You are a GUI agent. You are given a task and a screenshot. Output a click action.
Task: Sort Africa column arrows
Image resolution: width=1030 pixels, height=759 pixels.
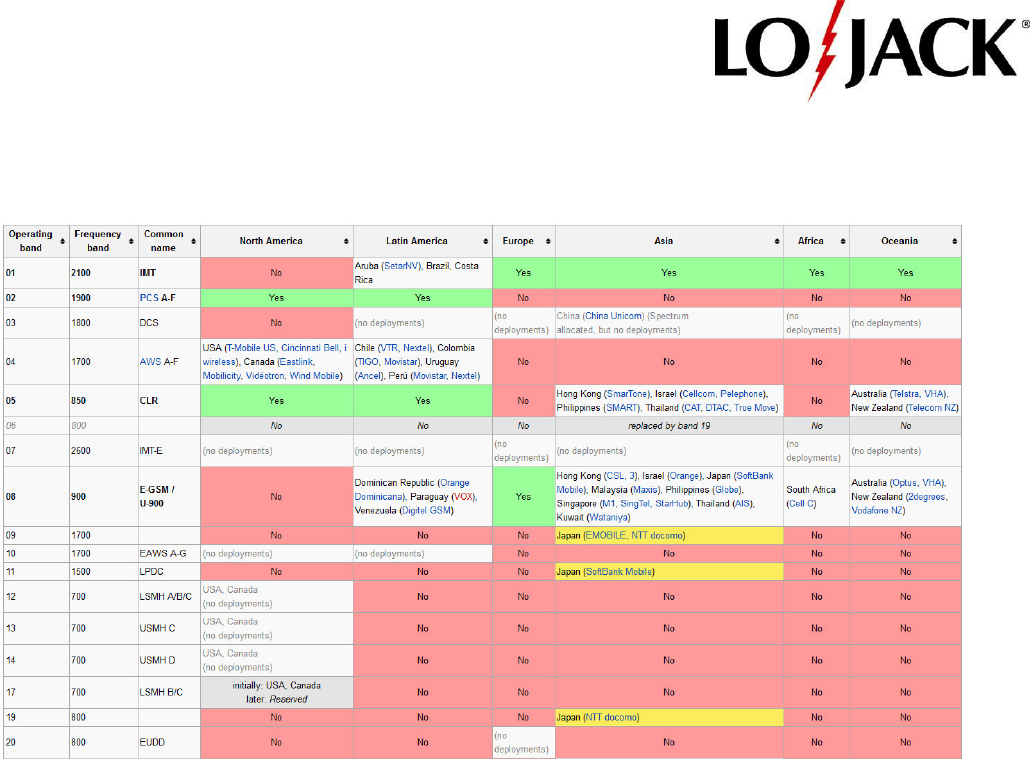[x=843, y=241]
